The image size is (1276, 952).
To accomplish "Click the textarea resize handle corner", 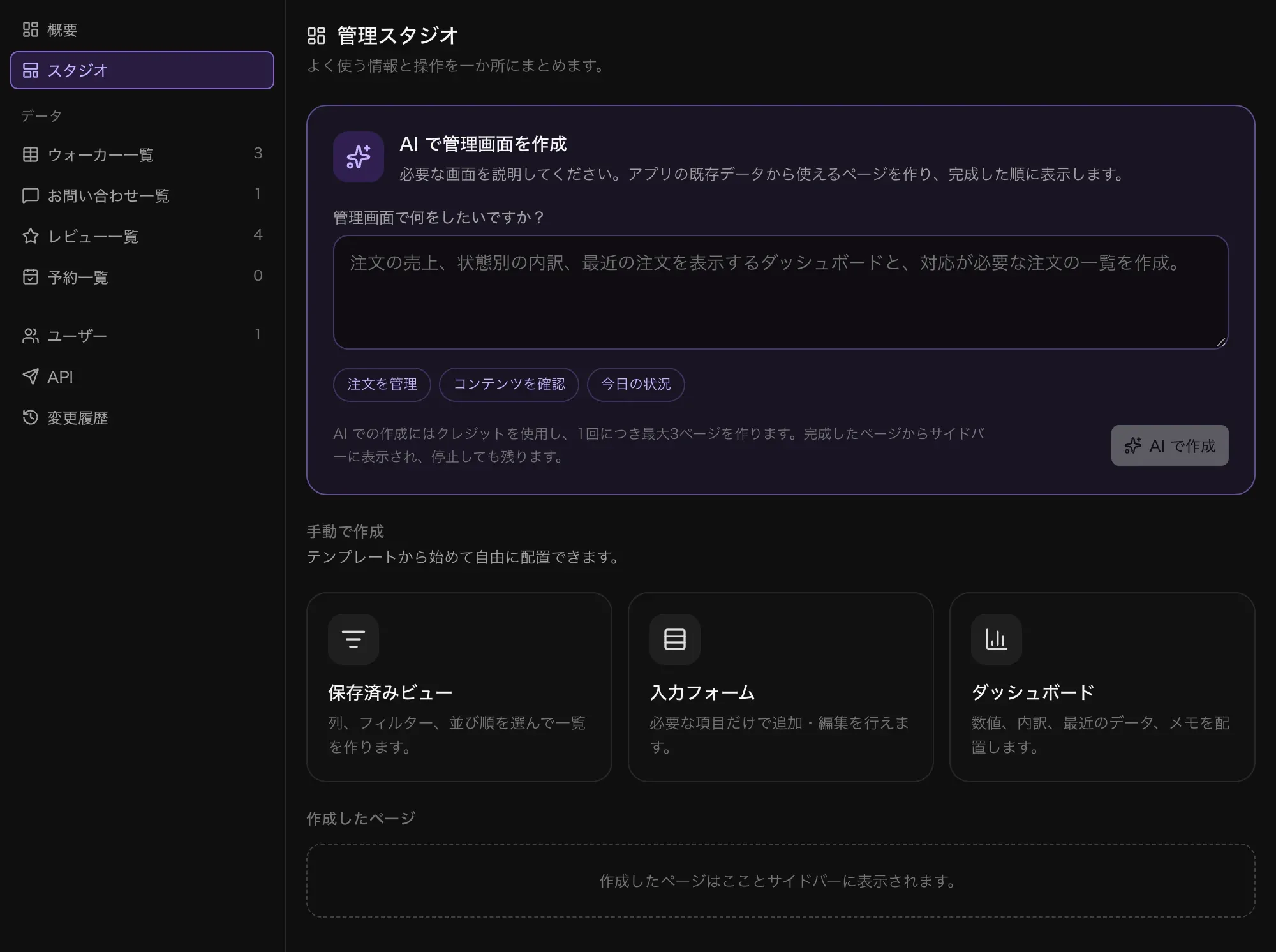I will [1221, 342].
